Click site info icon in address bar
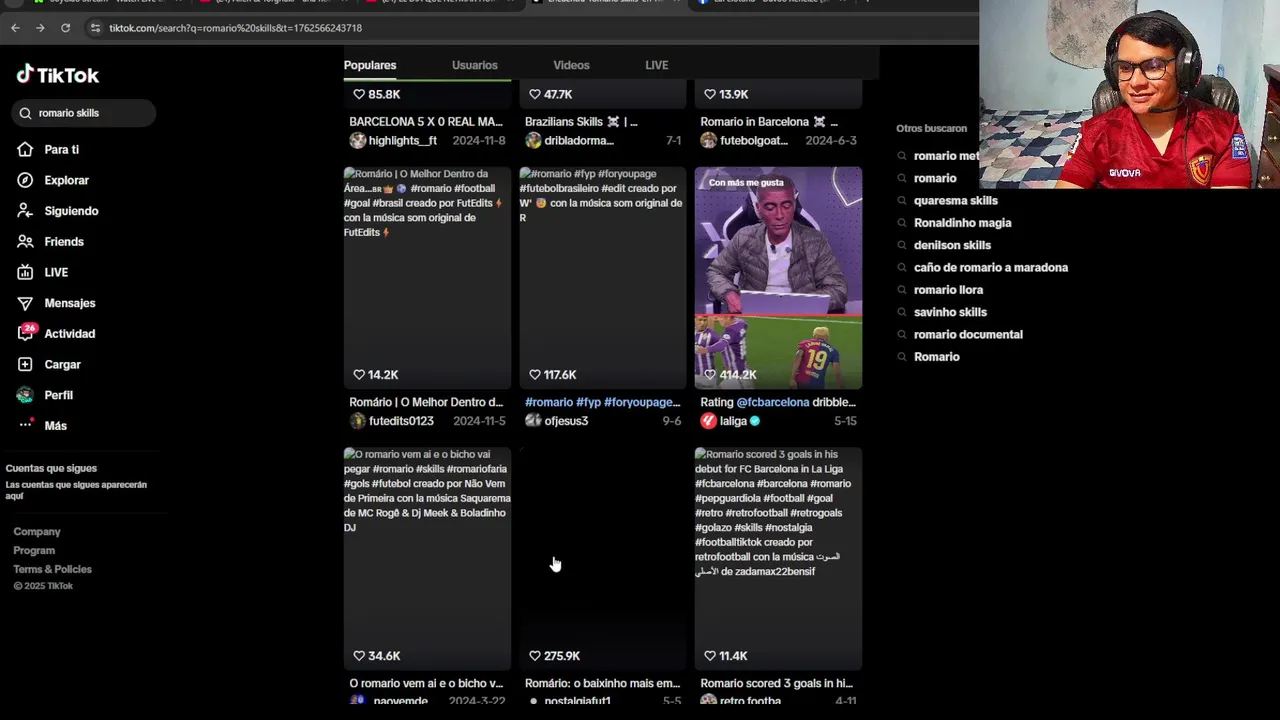Image resolution: width=1280 pixels, height=720 pixels. [96, 28]
